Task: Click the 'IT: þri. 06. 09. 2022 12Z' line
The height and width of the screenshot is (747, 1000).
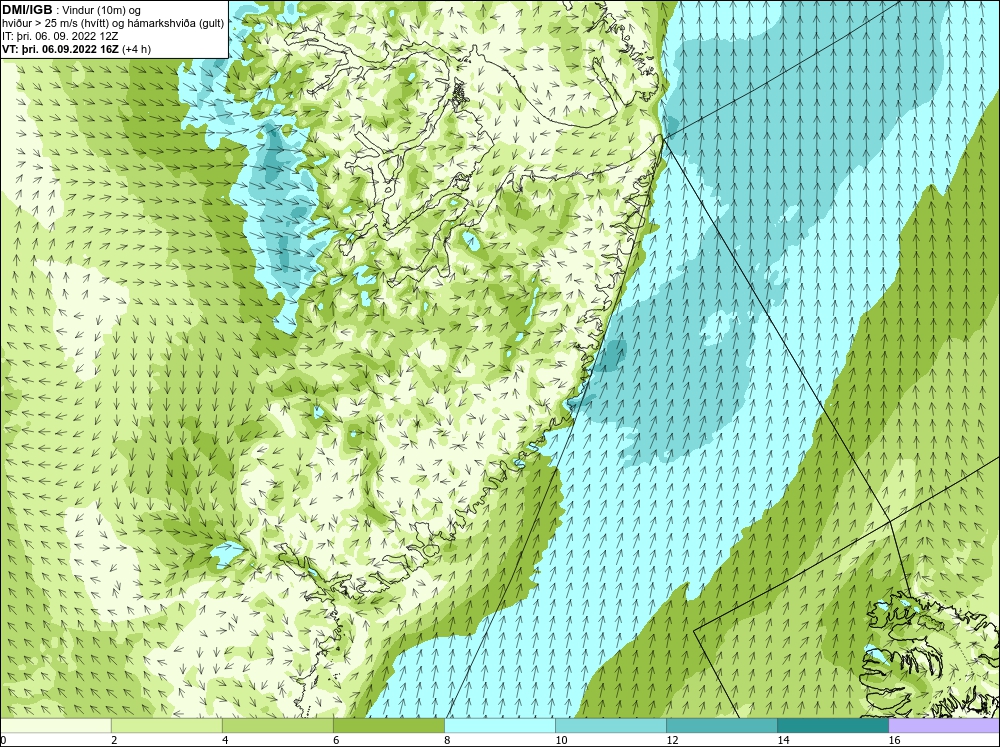Action: click(60, 36)
